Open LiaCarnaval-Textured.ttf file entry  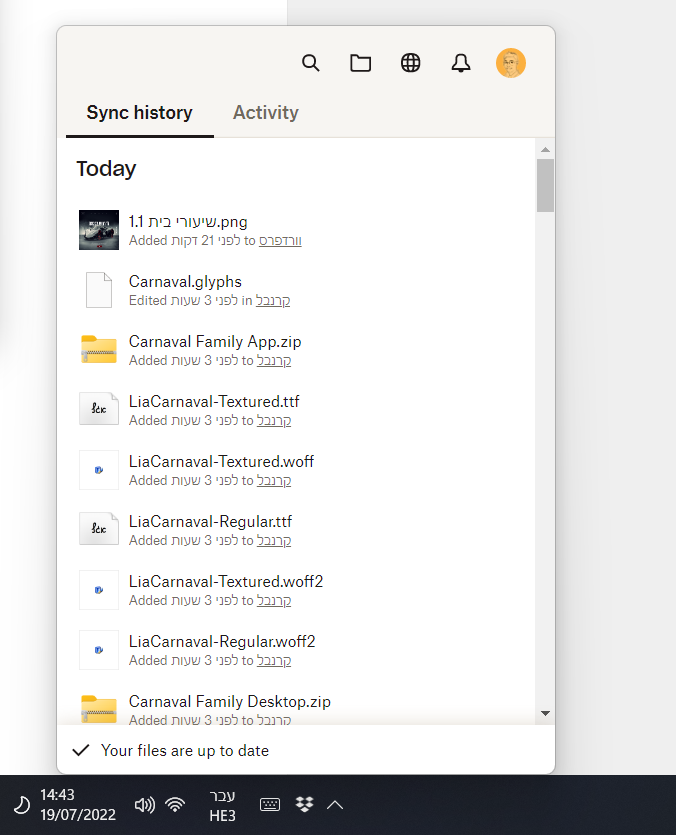[214, 402]
